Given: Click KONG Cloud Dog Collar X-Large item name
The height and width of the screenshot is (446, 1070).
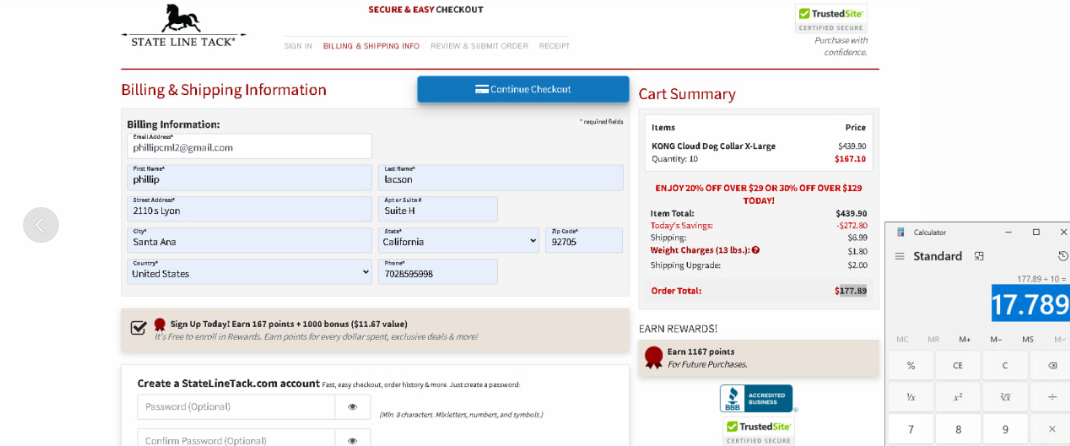Looking at the screenshot, I should click(x=714, y=146).
